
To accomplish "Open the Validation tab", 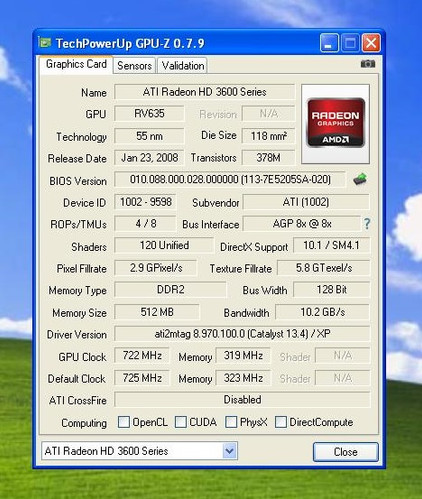I will pyautogui.click(x=183, y=65).
